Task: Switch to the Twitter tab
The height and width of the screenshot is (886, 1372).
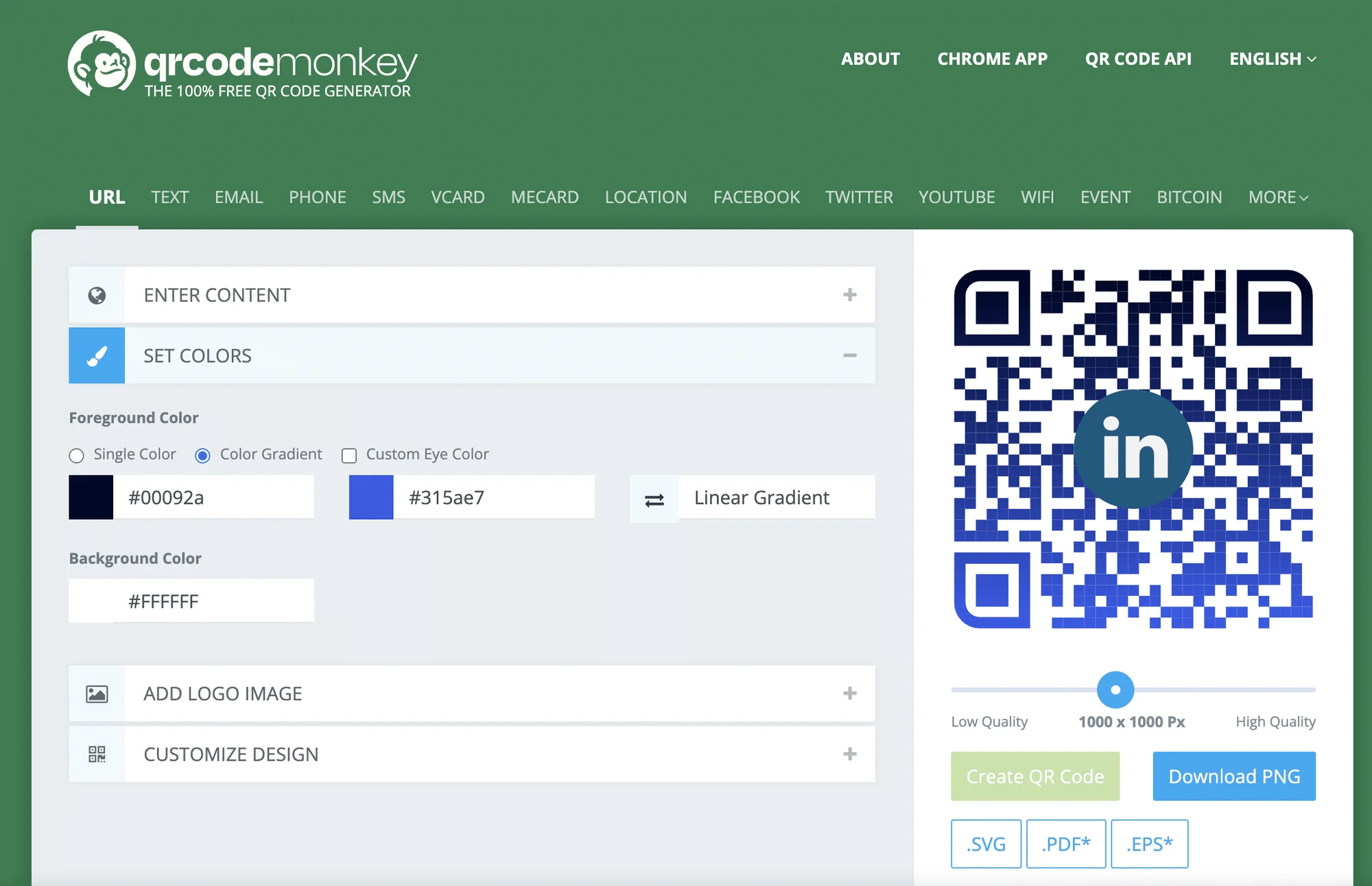Action: click(x=859, y=197)
